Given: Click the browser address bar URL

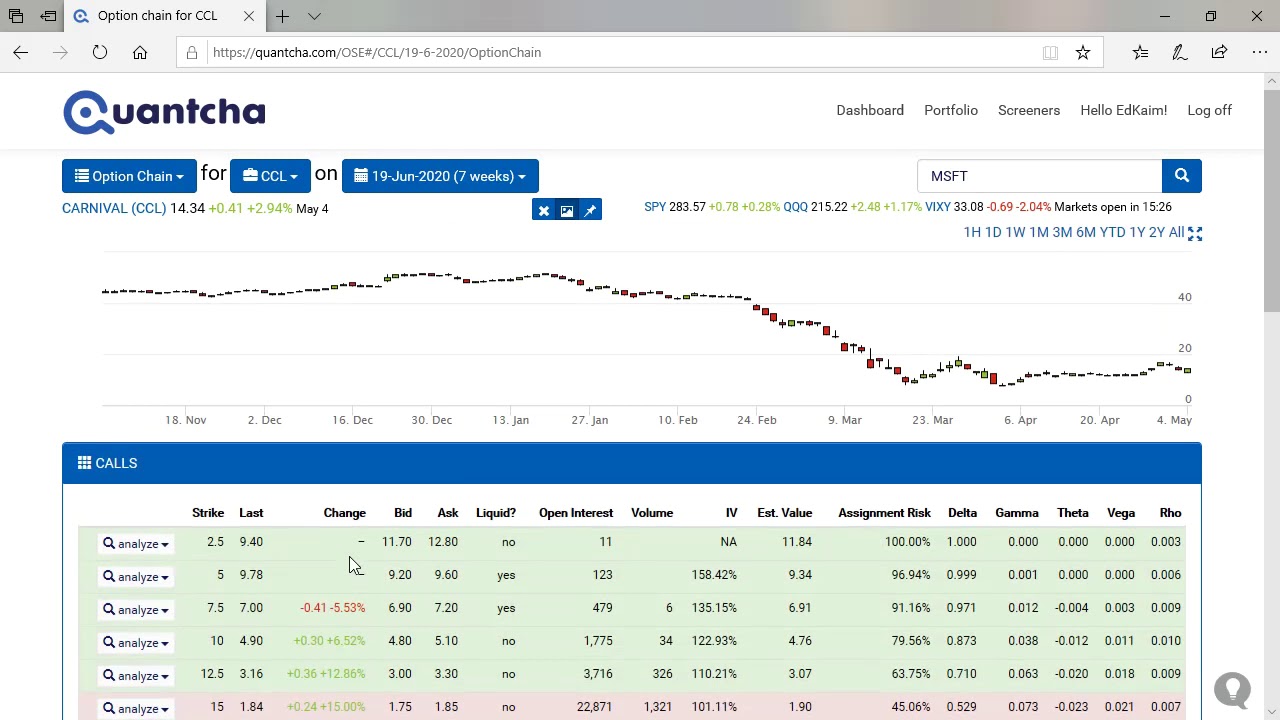Looking at the screenshot, I should pyautogui.click(x=377, y=52).
